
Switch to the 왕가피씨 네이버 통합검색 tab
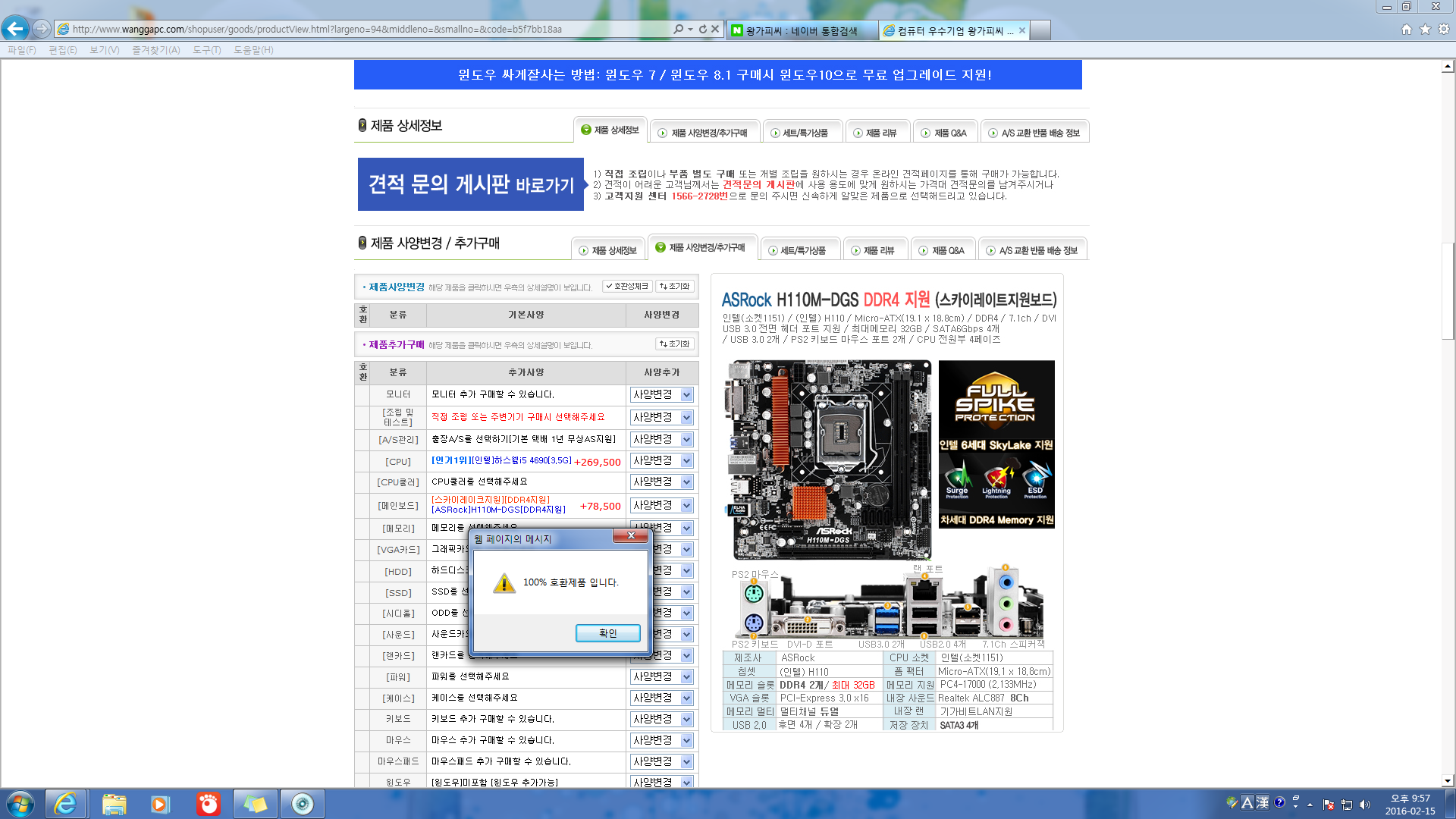click(x=802, y=30)
